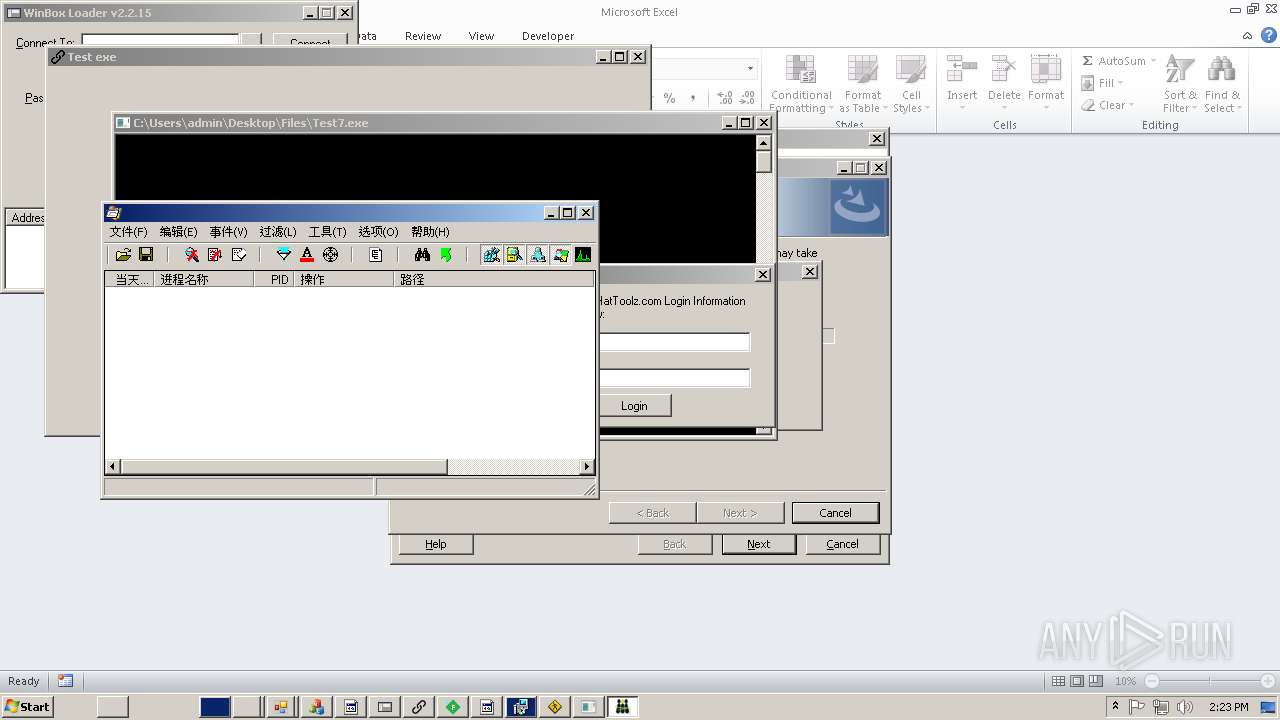Click the second login information input field

pyautogui.click(x=674, y=378)
